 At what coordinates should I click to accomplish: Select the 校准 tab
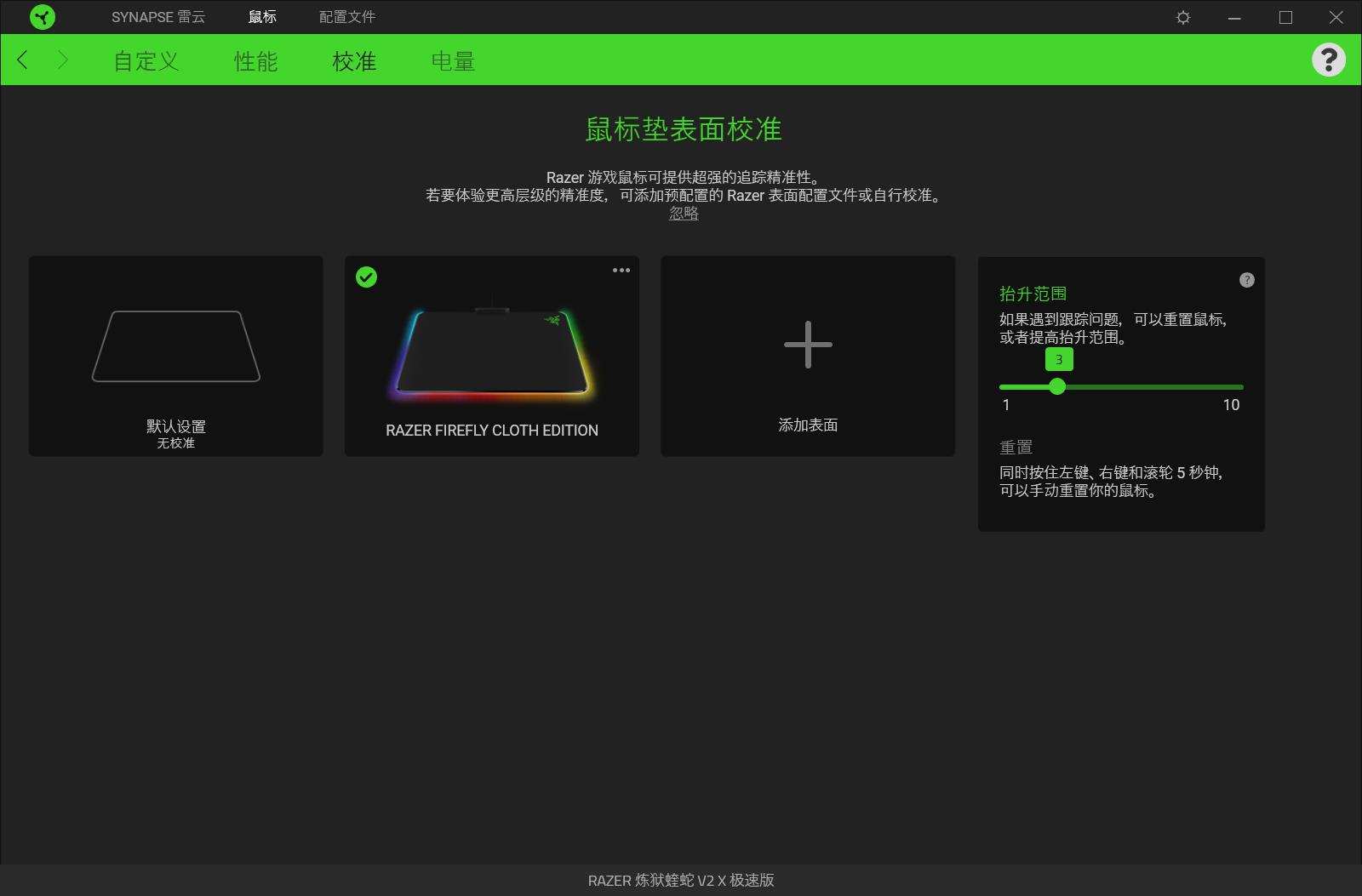click(x=354, y=60)
